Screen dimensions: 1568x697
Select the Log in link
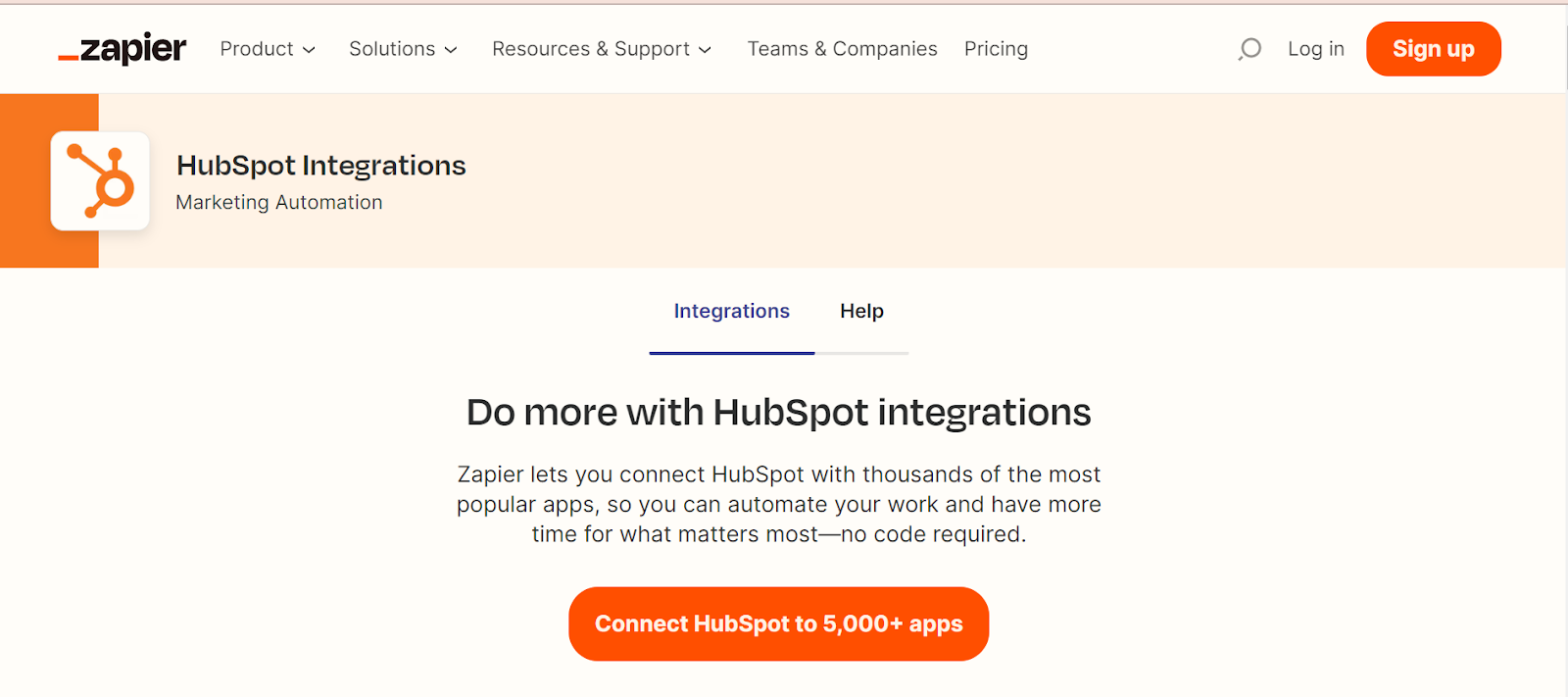point(1315,49)
